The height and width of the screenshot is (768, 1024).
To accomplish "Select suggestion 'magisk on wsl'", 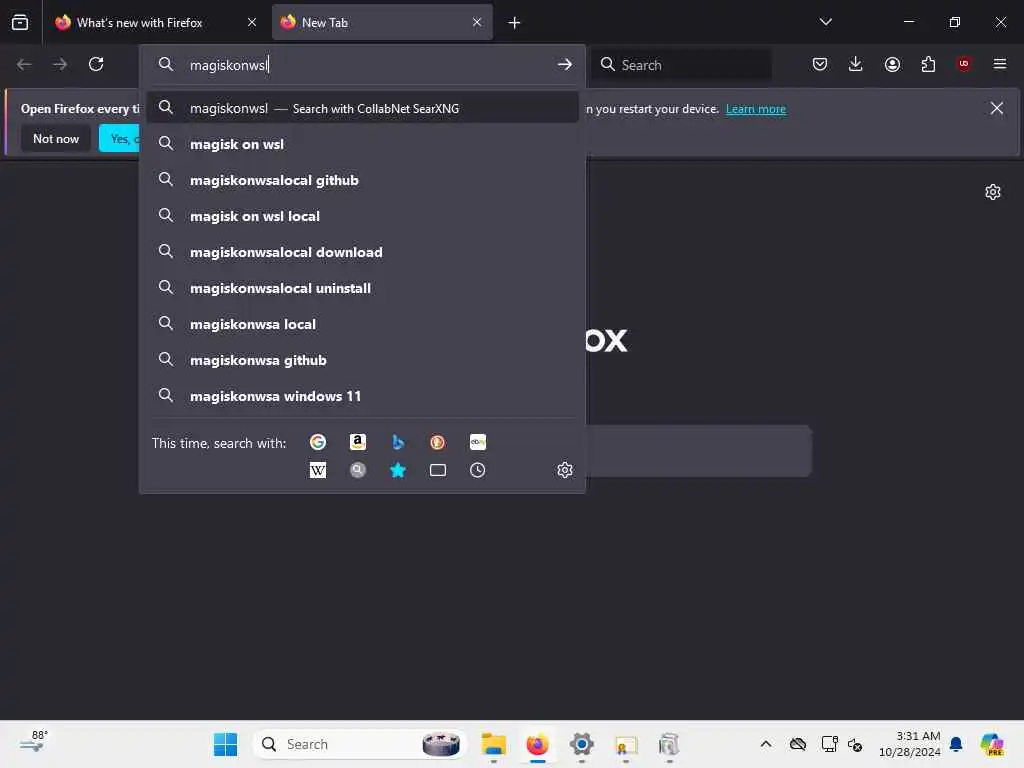I will [362, 144].
